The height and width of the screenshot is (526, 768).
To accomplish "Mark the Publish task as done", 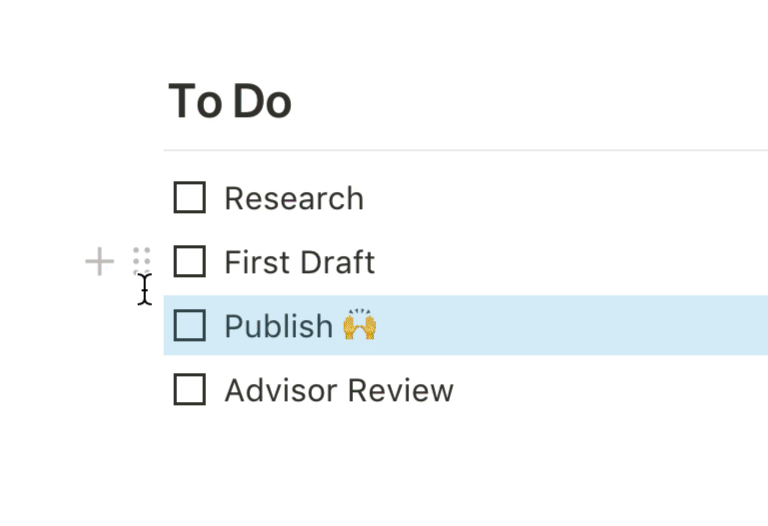I will pyautogui.click(x=190, y=326).
